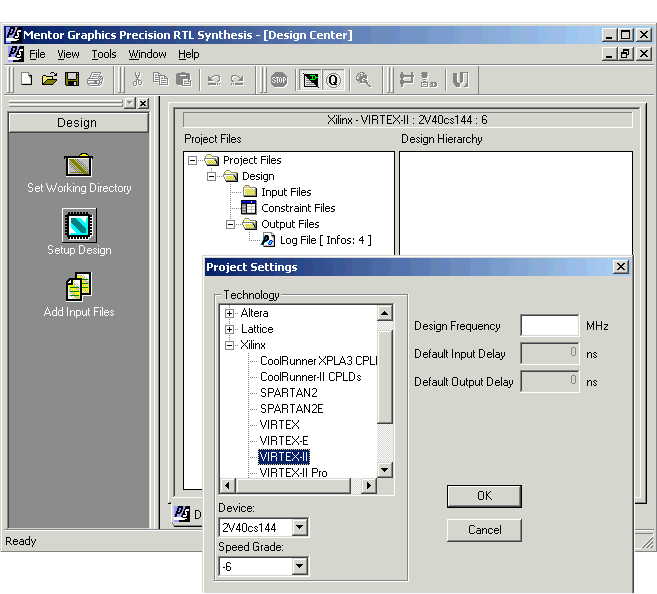Click Cancel in Project Settings

tap(484, 530)
